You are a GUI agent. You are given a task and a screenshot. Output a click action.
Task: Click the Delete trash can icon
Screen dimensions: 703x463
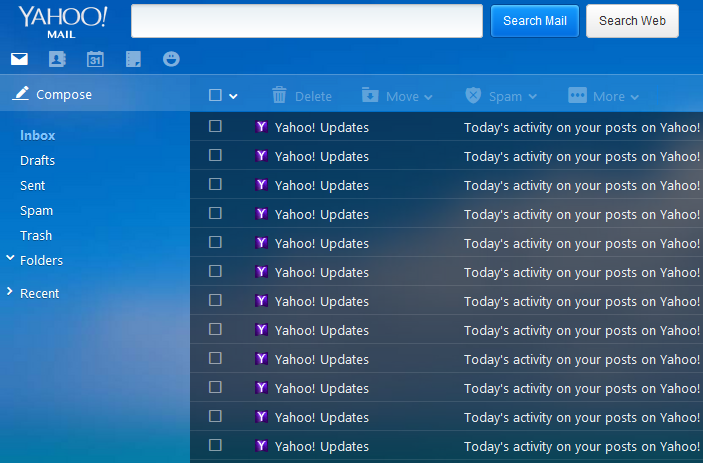click(x=279, y=95)
